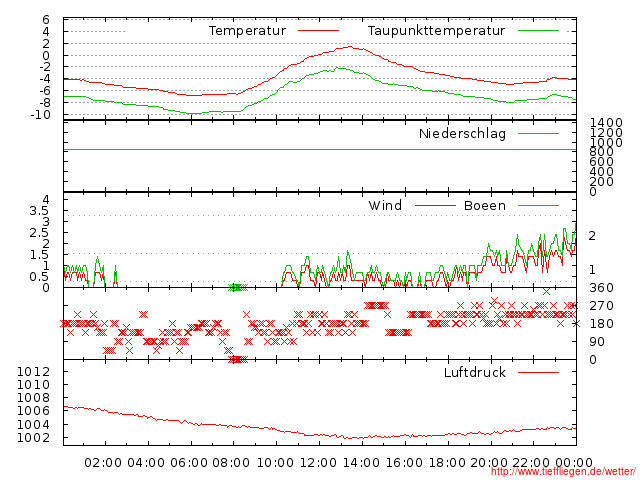640x480 pixels.
Task: Click the 18:00 time axis label
Action: pos(447,463)
